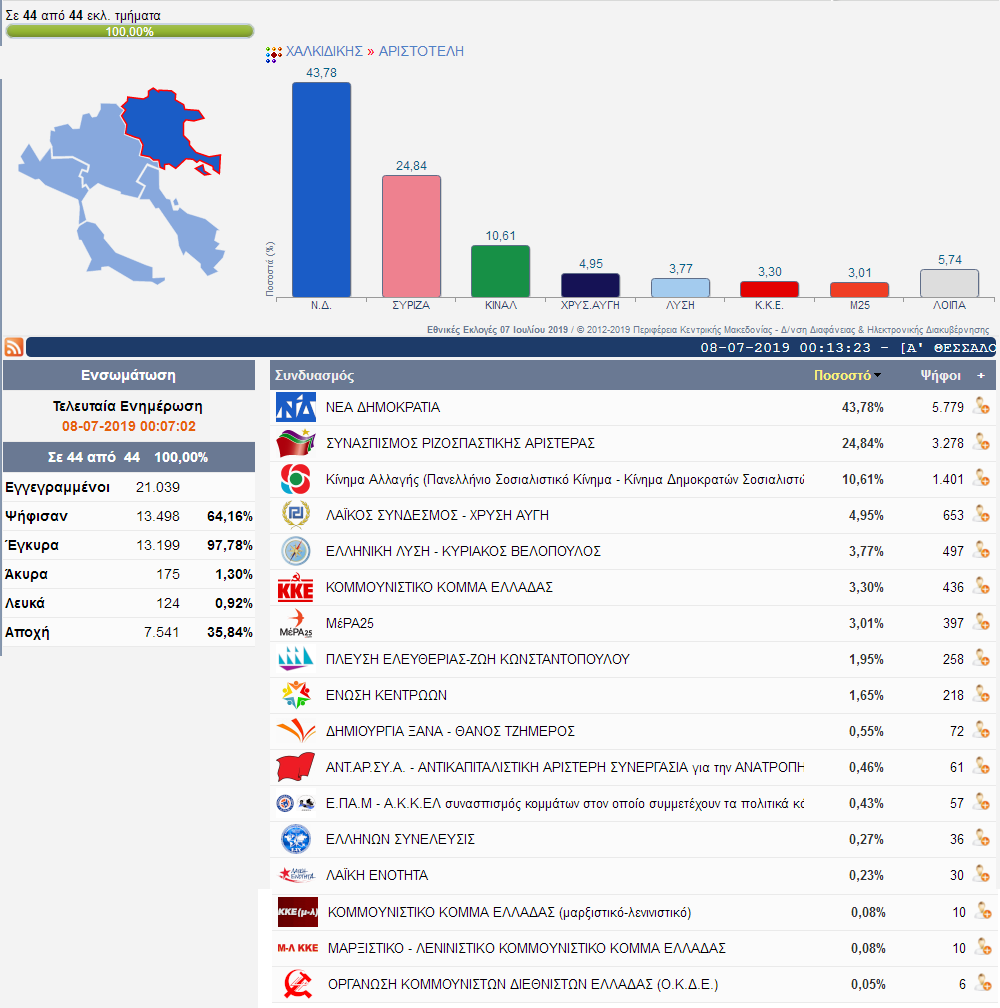Open the ΑΡΙΣΤΟΤΕΛΗ breadcrumb link
1000x1008 pixels.
coord(421,51)
